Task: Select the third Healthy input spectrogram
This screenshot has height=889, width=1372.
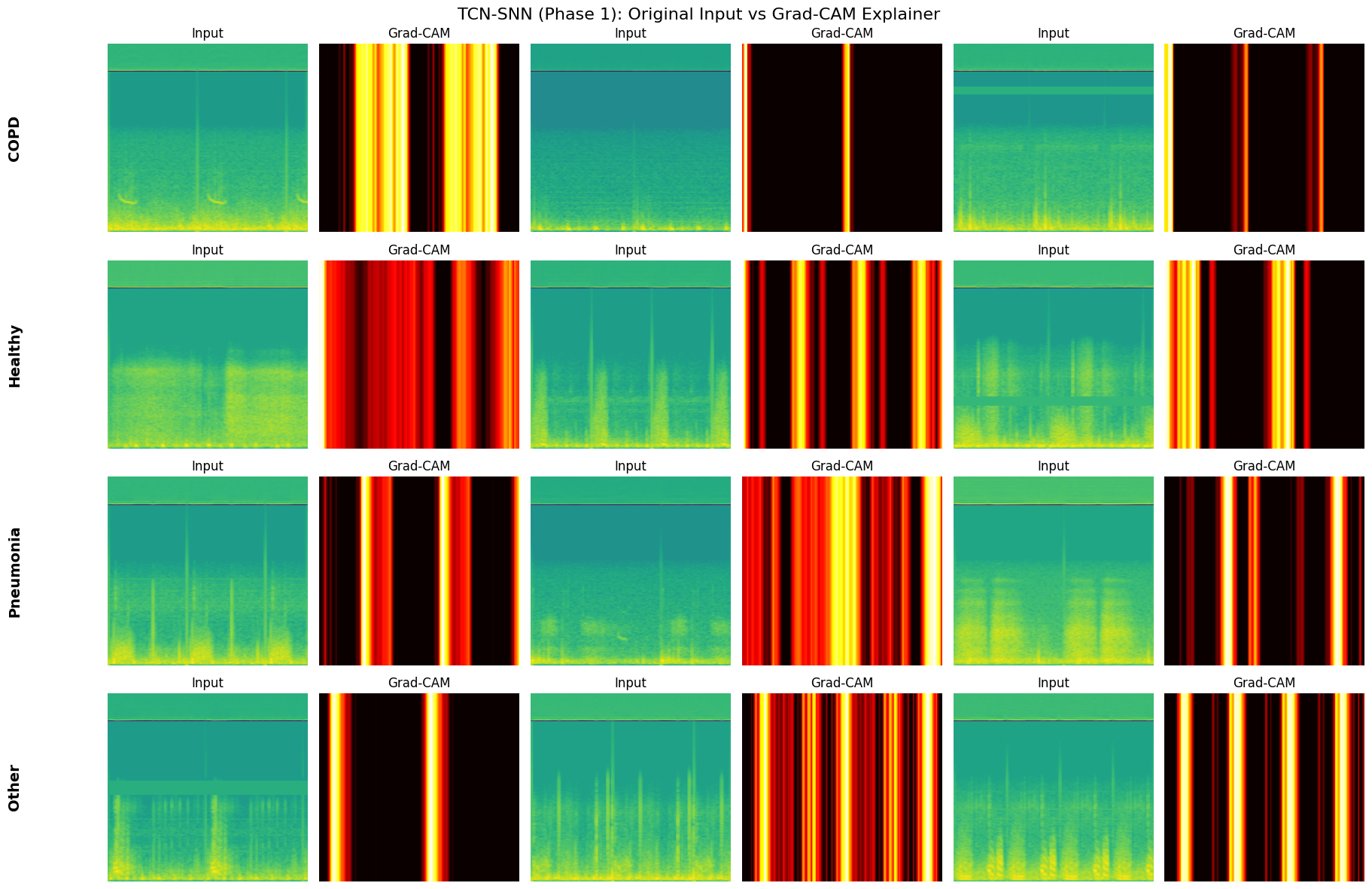Action: coord(1053,352)
